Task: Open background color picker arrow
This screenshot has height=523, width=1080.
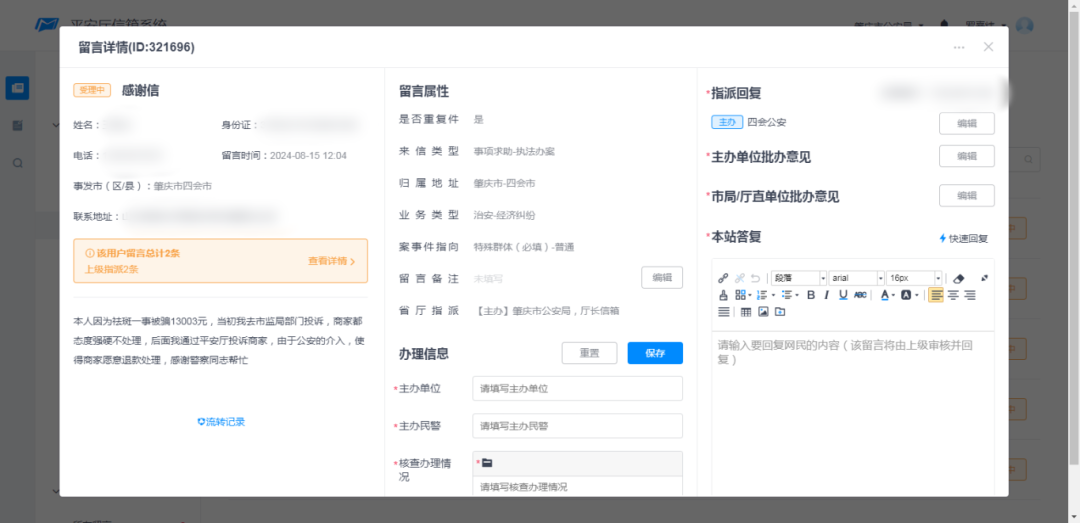Action: coord(917,295)
